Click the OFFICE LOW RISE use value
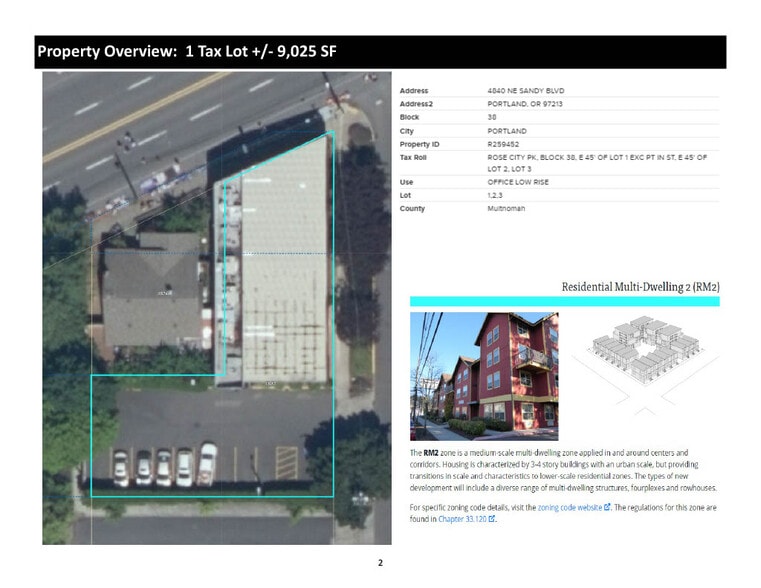 click(x=517, y=183)
